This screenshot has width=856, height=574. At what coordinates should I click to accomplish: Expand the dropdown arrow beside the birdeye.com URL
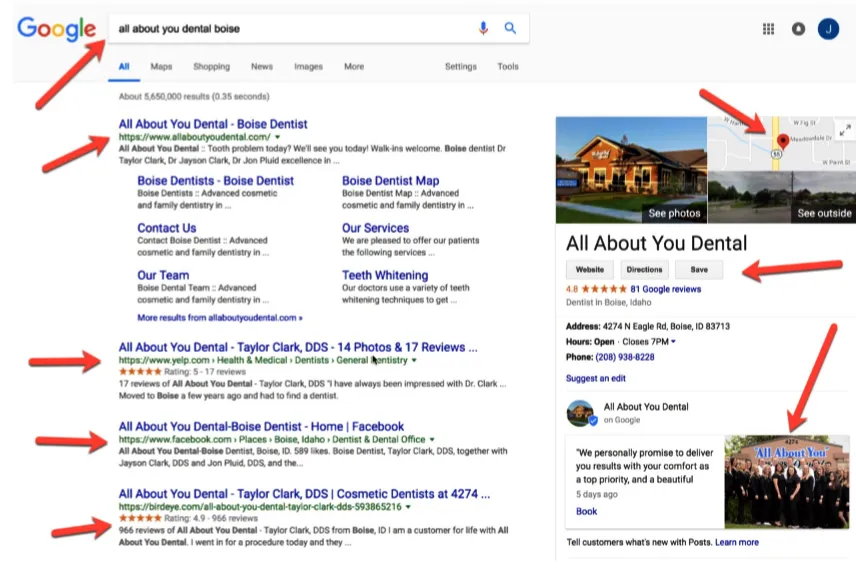click(408, 507)
